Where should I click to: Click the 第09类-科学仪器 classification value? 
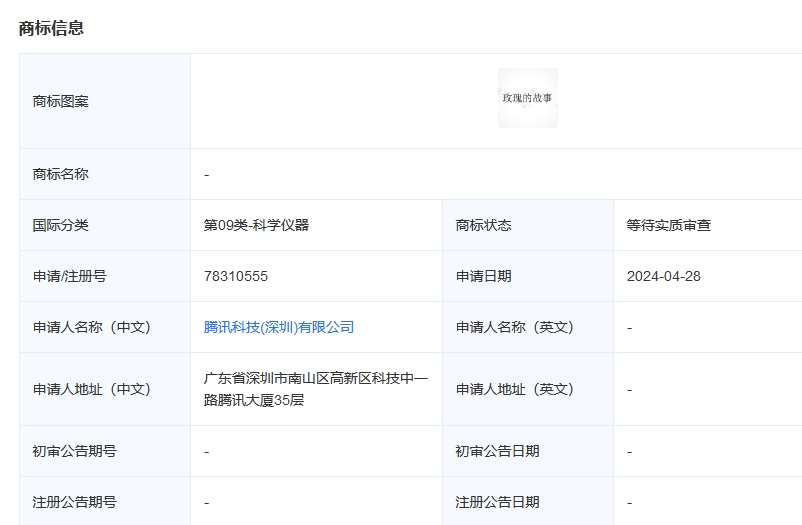tap(257, 225)
